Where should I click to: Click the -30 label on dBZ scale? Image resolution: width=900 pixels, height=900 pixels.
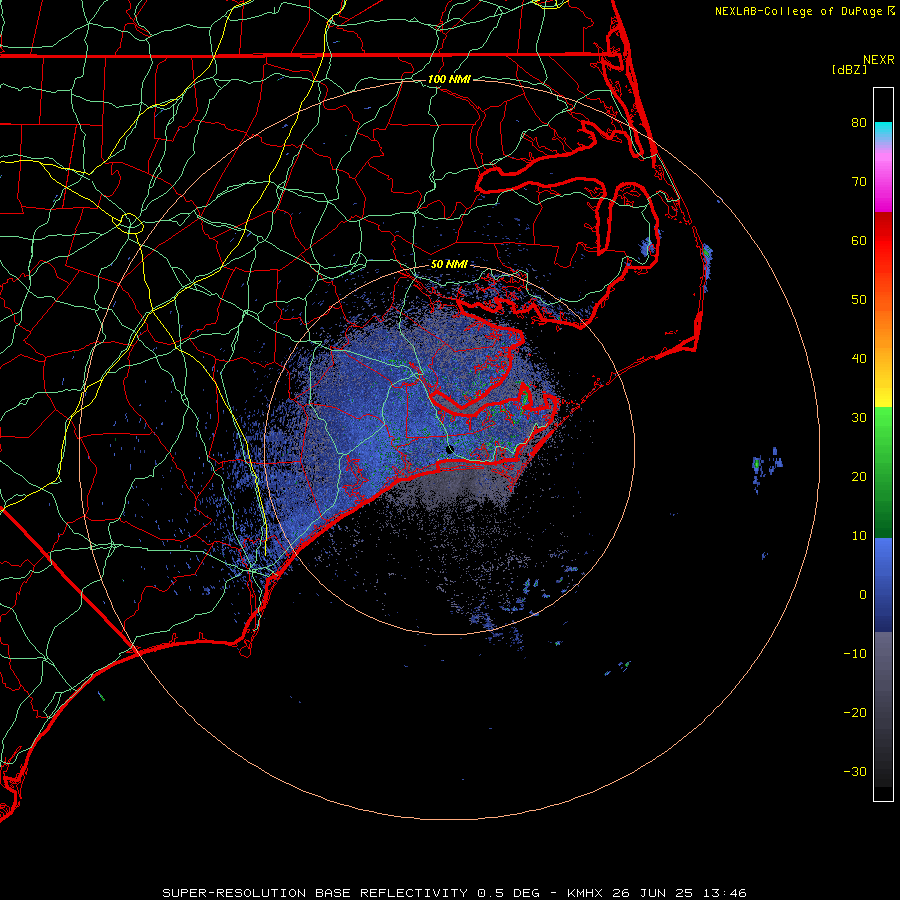pyautogui.click(x=855, y=772)
